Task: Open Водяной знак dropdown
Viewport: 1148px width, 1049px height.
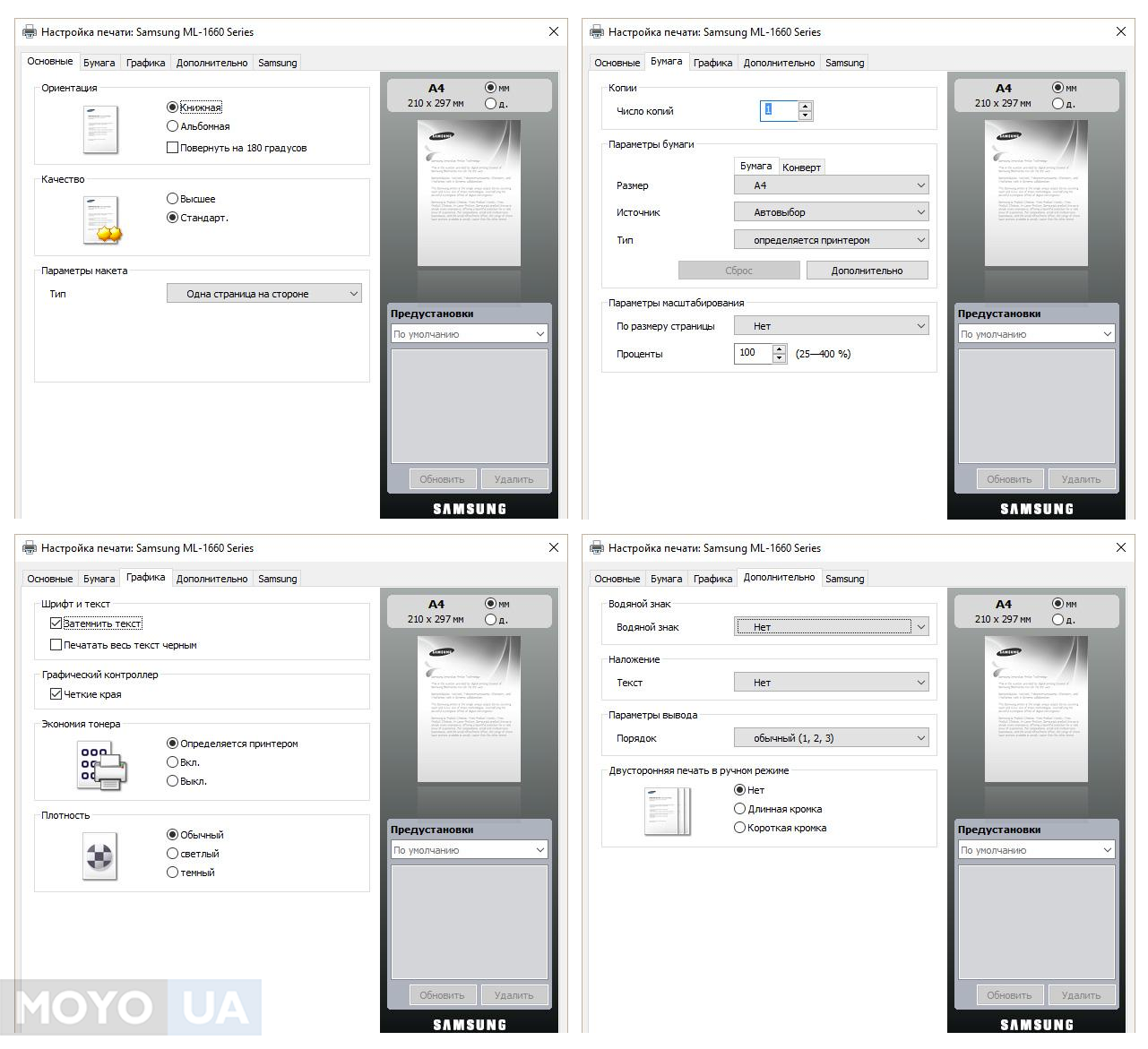Action: point(832,627)
